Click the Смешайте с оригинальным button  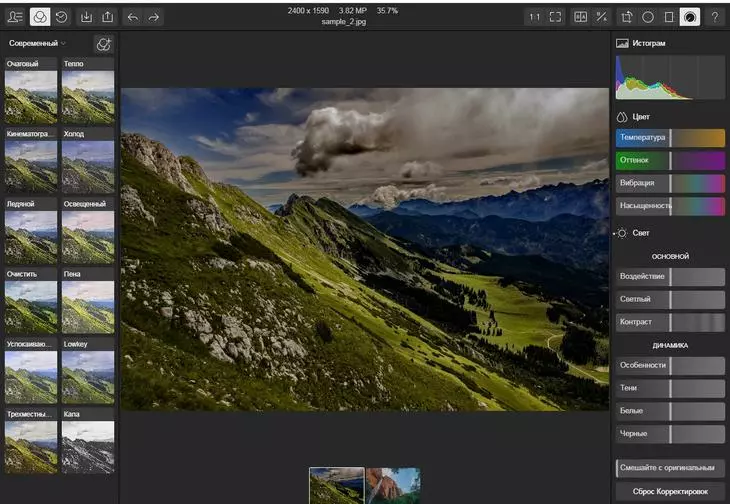[x=670, y=467]
